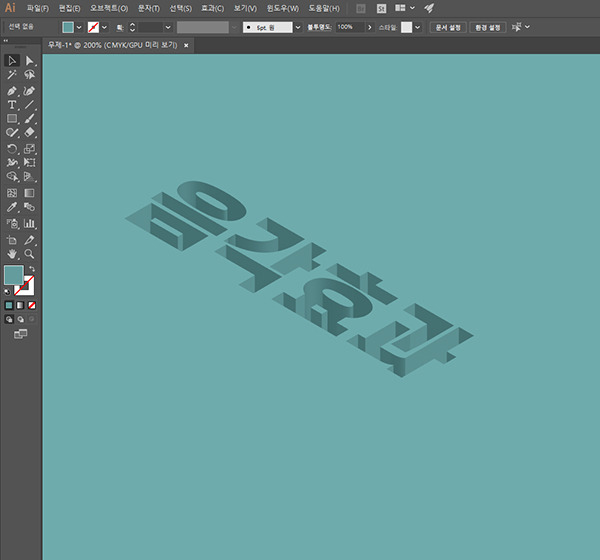The height and width of the screenshot is (560, 600).
Task: Click the 문서 설정 button
Action: click(x=448, y=27)
